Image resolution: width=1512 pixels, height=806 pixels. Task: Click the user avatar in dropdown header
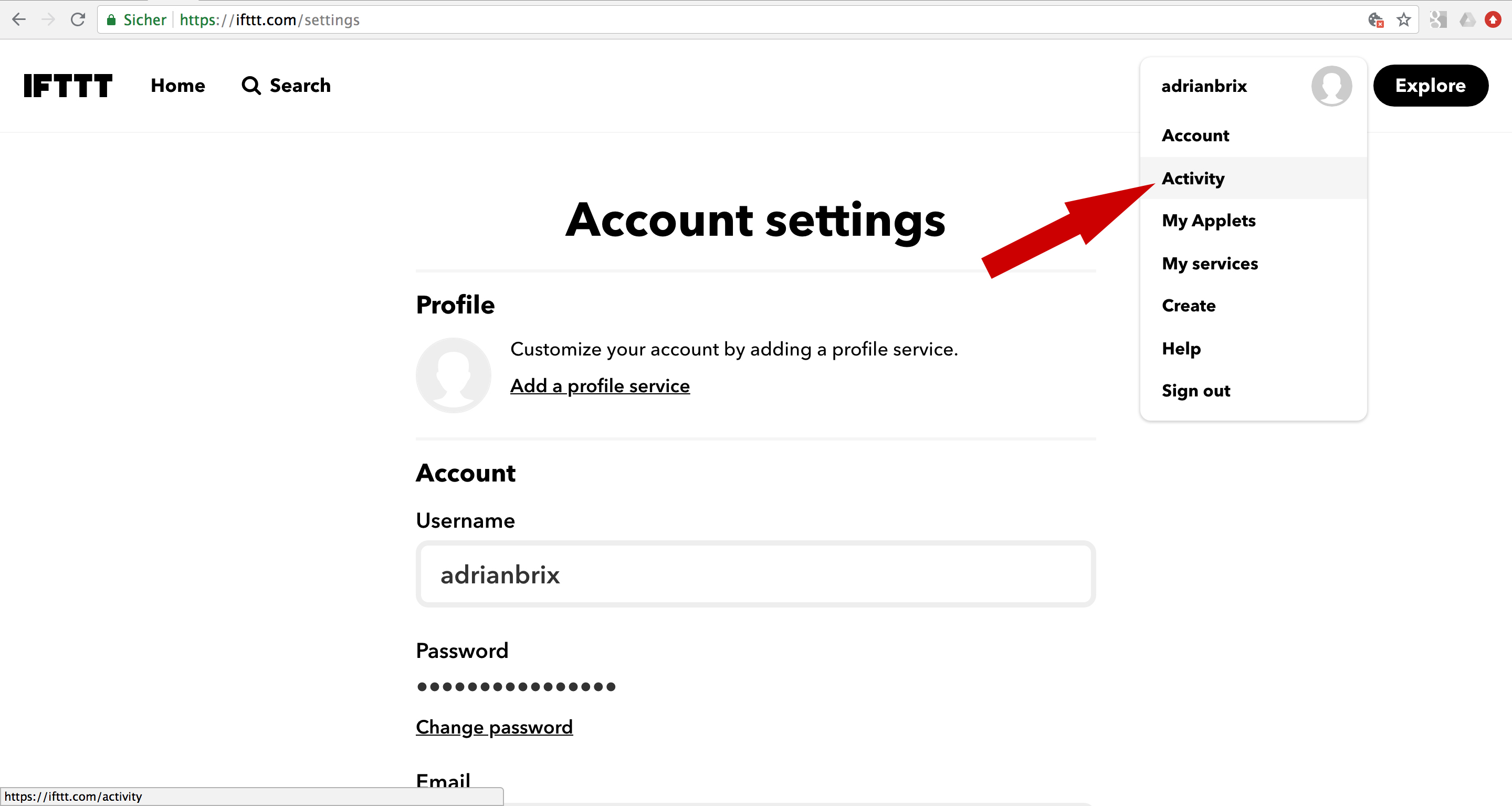tap(1331, 86)
